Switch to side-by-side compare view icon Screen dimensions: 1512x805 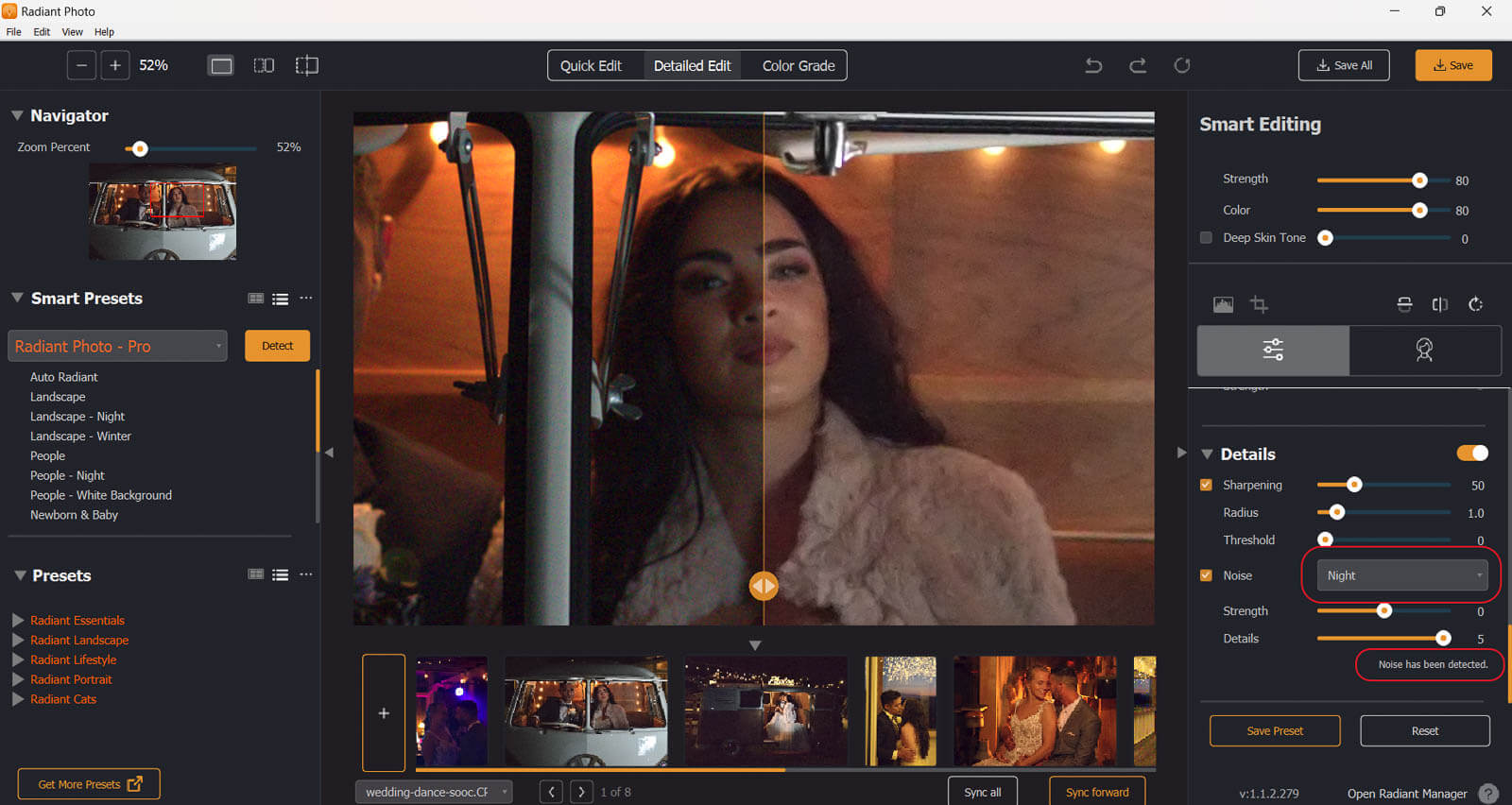(264, 65)
